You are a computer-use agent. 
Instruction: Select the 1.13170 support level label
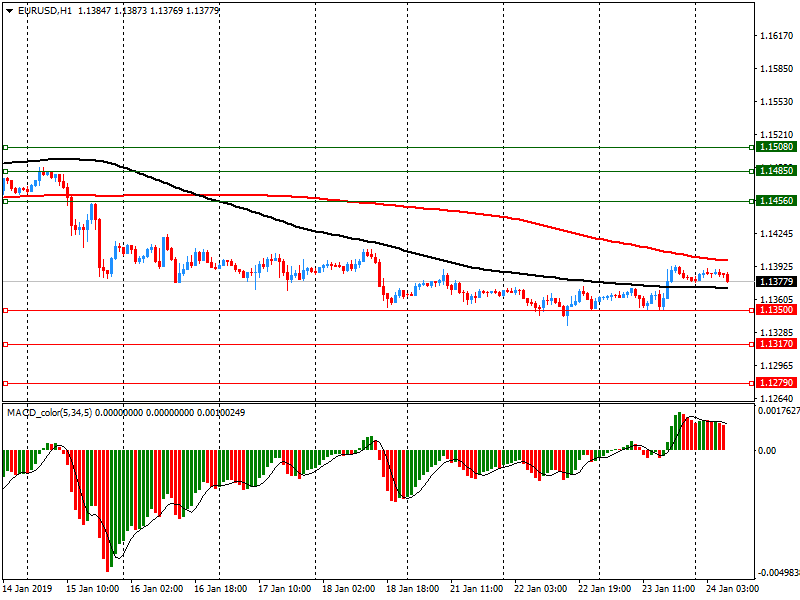(x=776, y=344)
